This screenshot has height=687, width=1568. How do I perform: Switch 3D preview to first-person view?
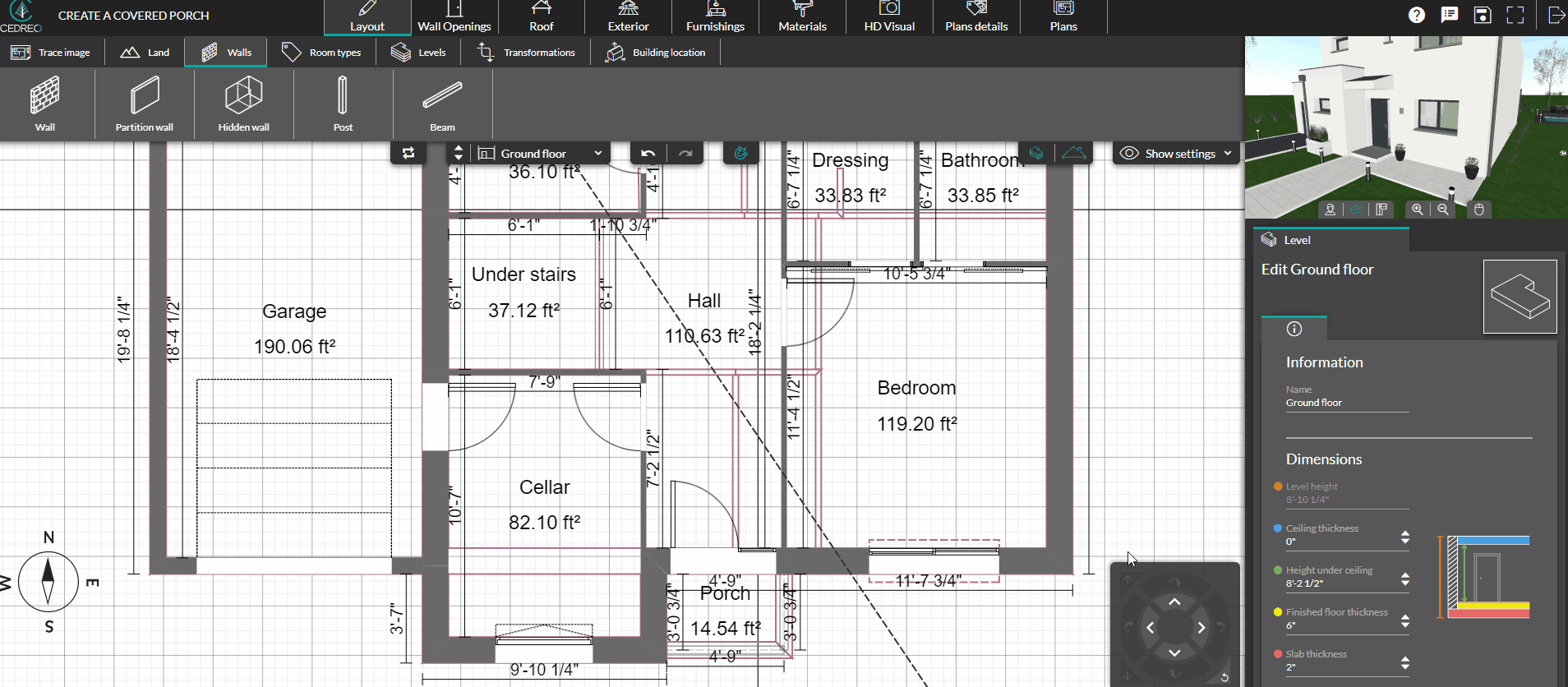click(1330, 210)
